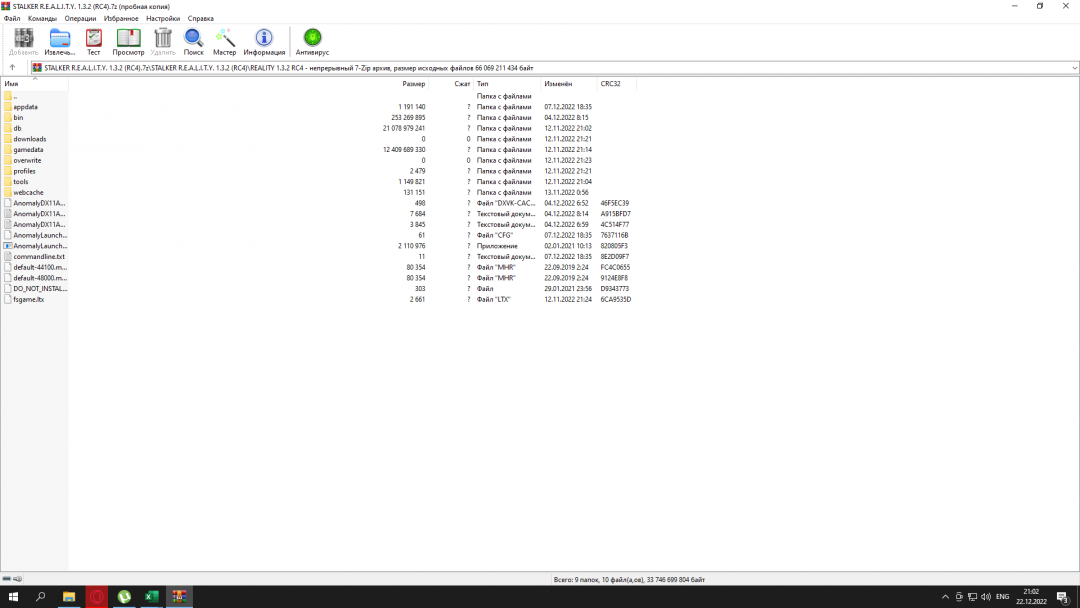This screenshot has height=608, width=1080.
Task: Launch the Wizard (Мастер) tool
Action: (x=225, y=42)
